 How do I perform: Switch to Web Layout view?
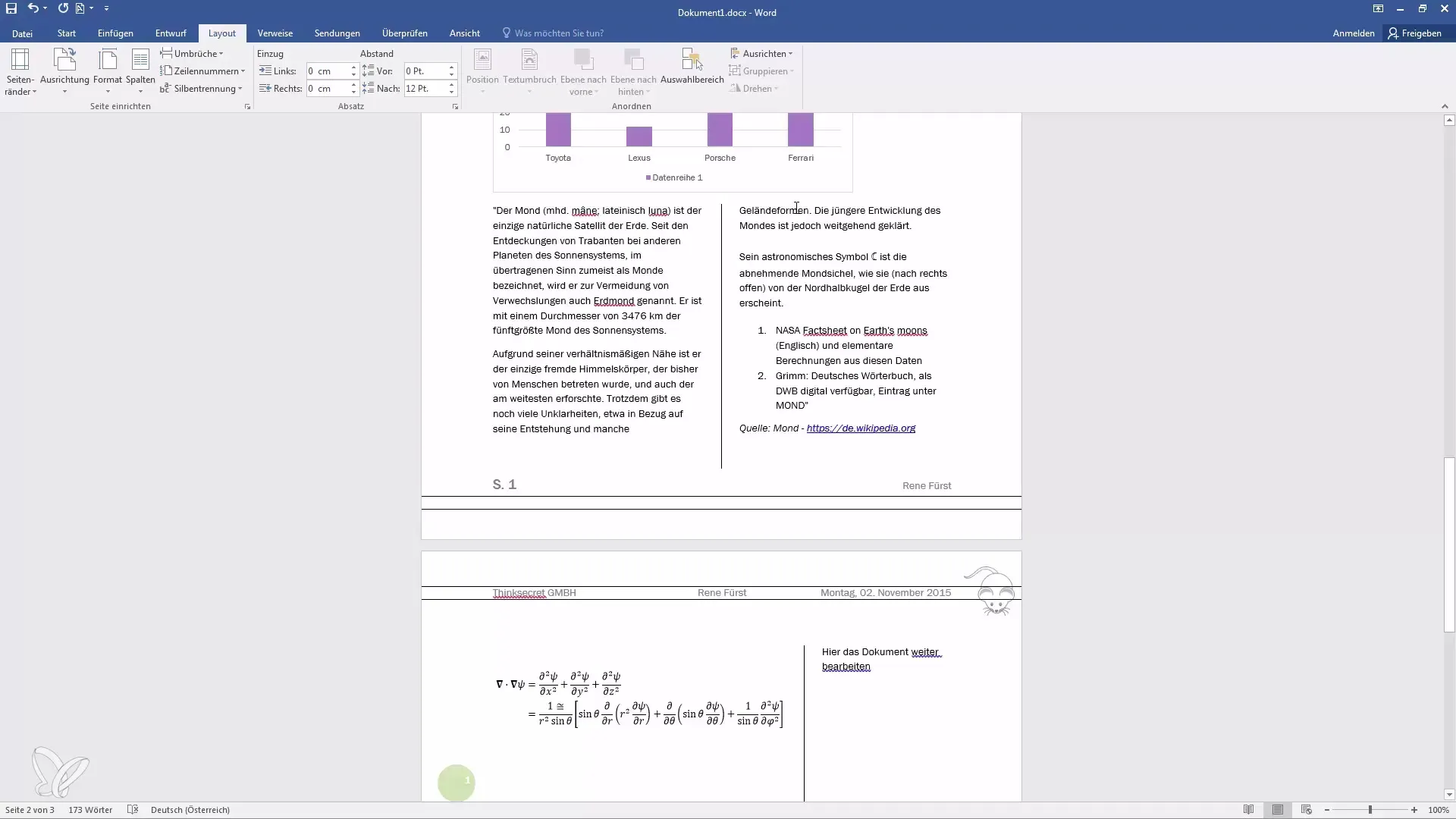coord(1307,810)
